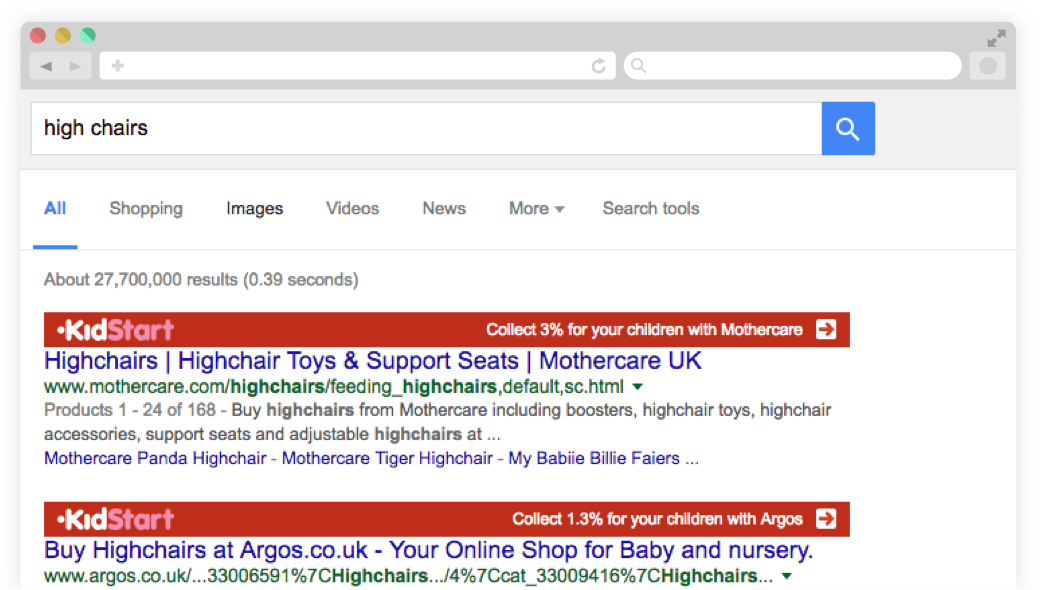Click the browser forward arrow
This screenshot has height=590, width=1044.
[x=75, y=66]
